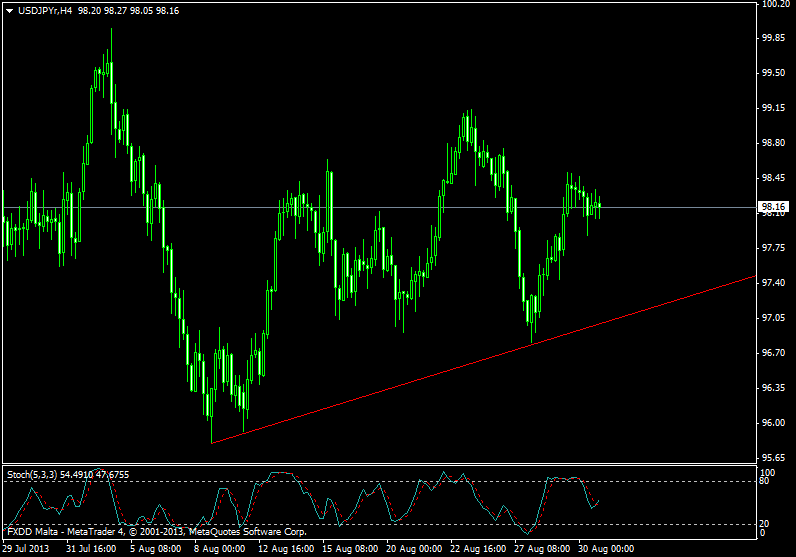Select the 96.70 price axis label
The image size is (796, 557).
coord(774,353)
